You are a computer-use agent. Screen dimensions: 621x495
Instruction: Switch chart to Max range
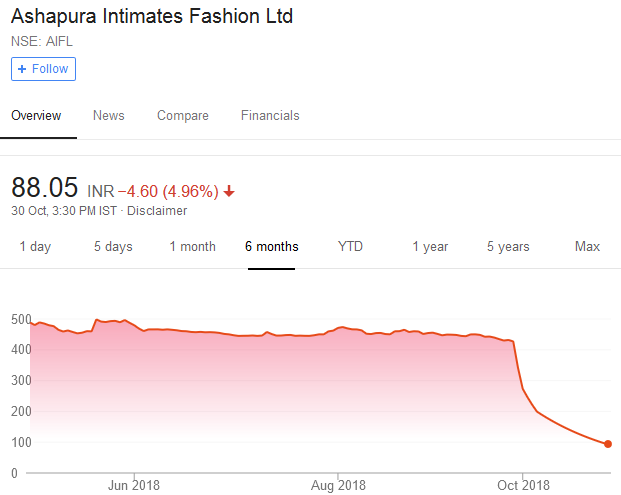click(587, 247)
